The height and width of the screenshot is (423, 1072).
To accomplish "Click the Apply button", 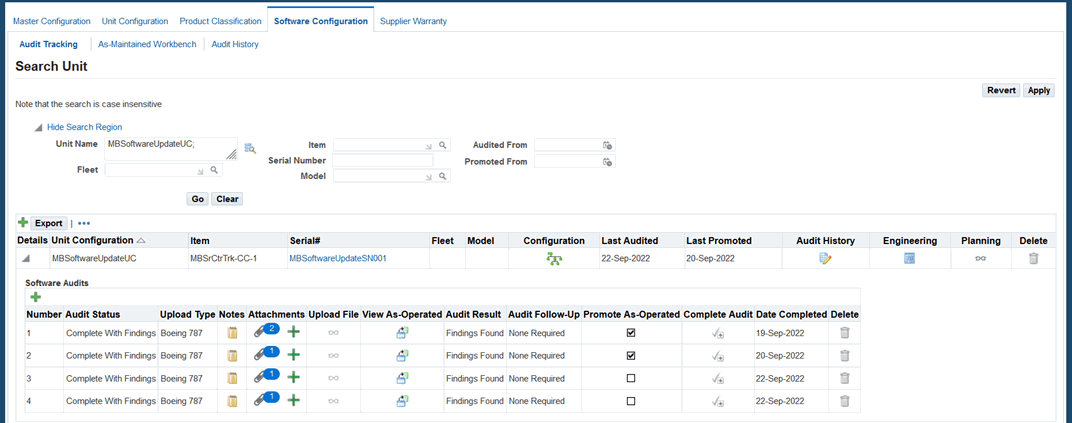I will 1039,90.
